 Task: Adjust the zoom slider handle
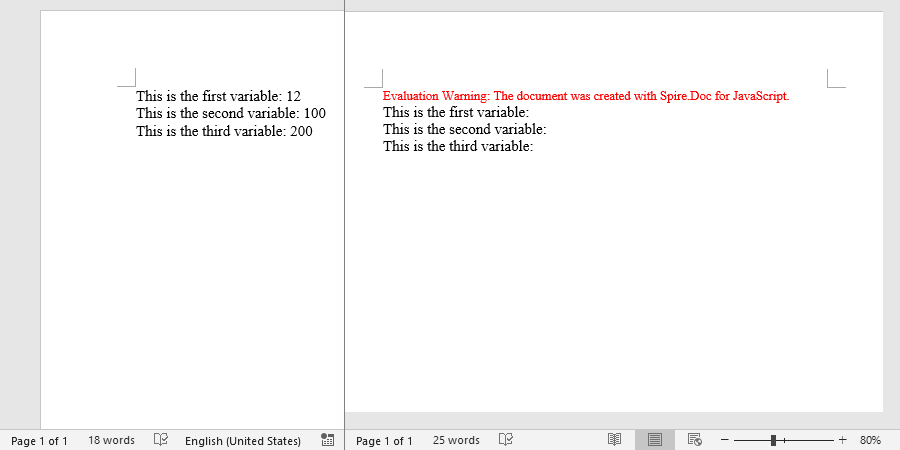pos(773,440)
